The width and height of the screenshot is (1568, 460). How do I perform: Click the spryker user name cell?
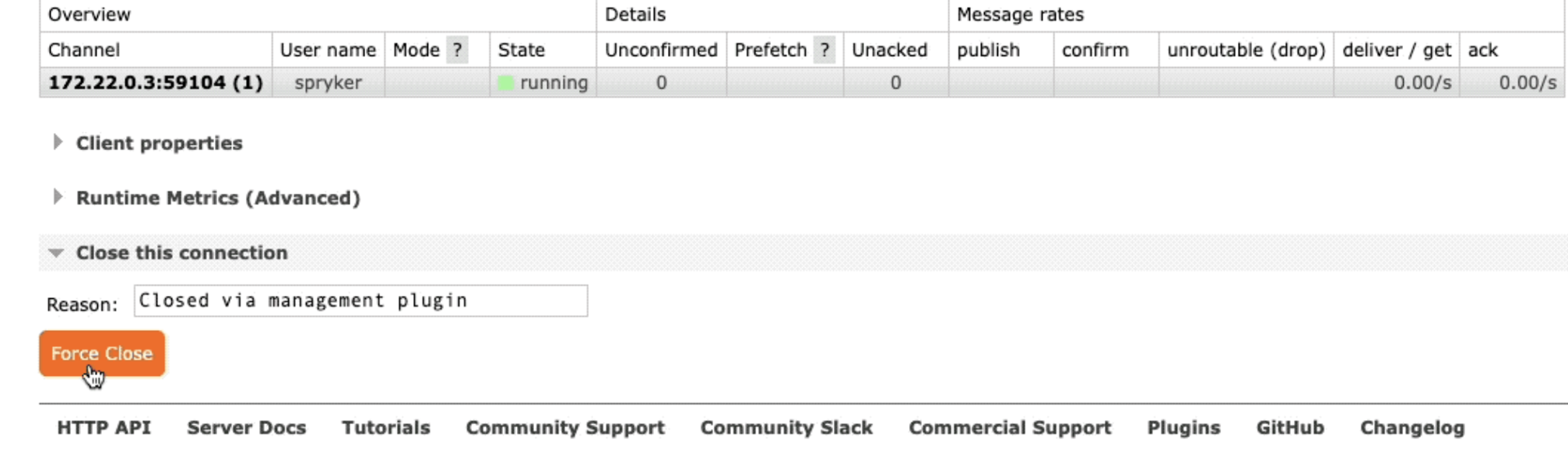point(328,83)
